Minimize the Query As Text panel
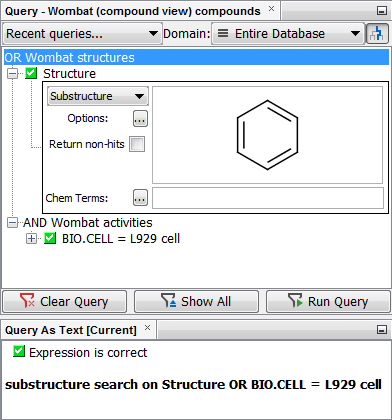392x420 pixels. click(x=382, y=330)
